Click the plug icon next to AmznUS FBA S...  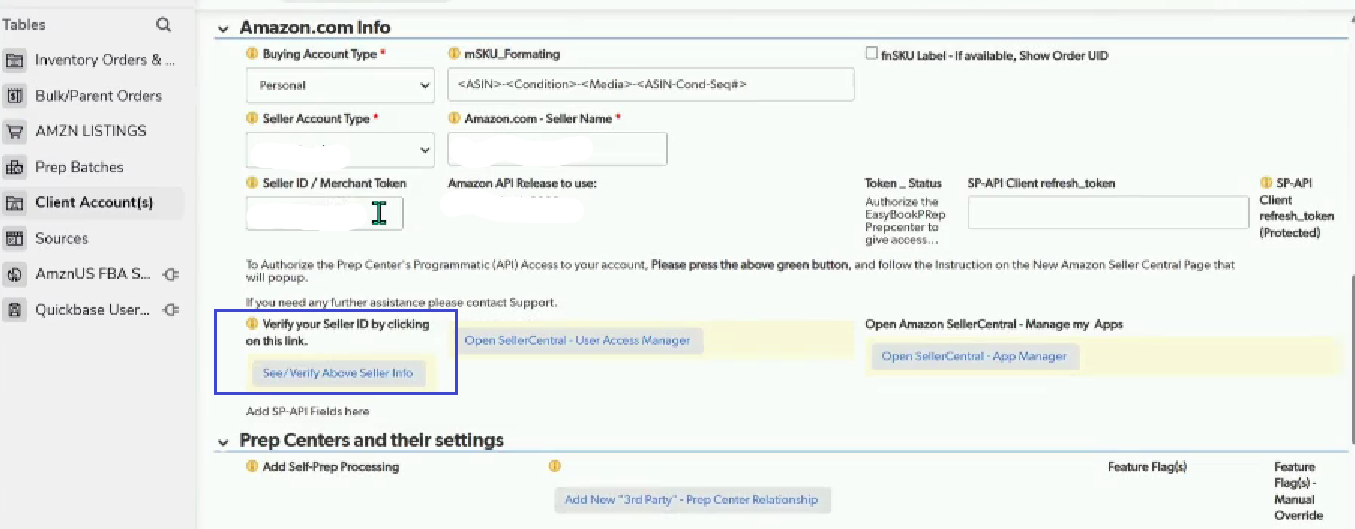click(170, 274)
